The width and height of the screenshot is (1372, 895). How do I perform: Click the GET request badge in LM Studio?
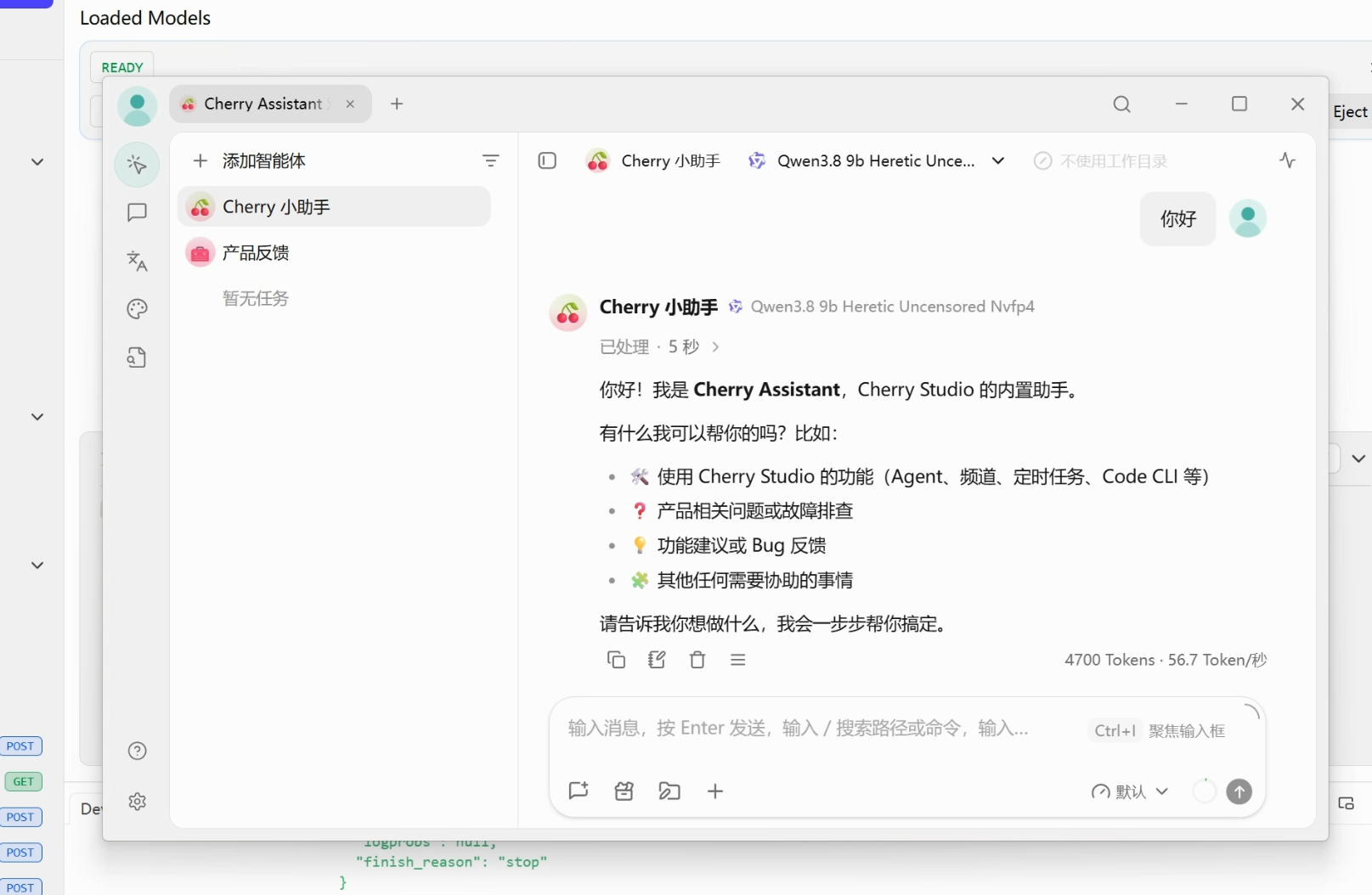pos(23,781)
